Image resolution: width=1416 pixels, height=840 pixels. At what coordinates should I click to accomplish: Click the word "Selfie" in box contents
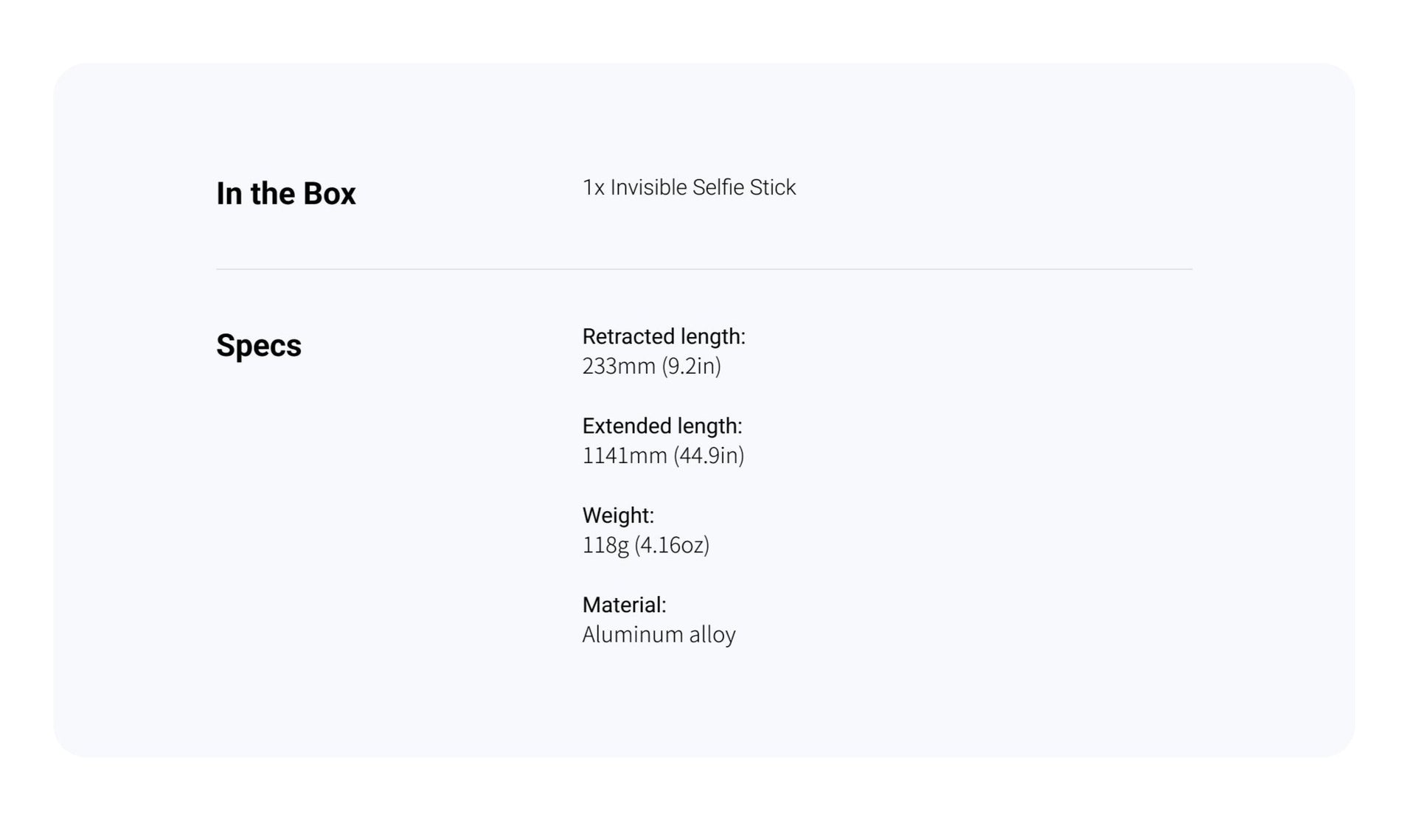coord(718,188)
